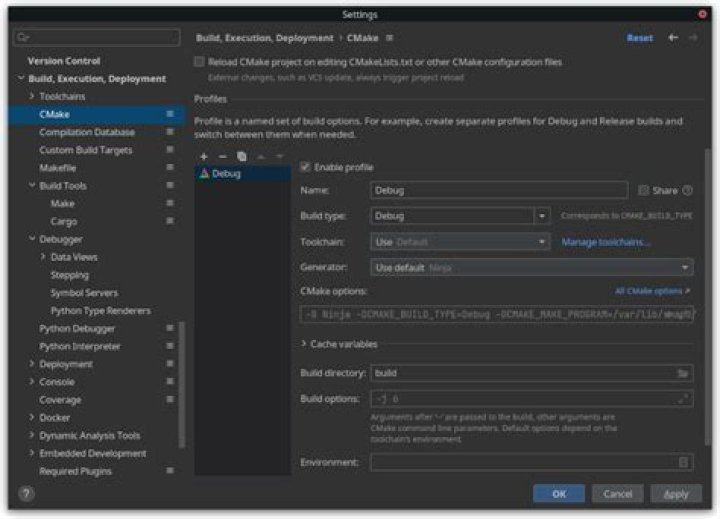Viewport: 720px width, 519px height.
Task: Click project icon on Python Interpreter row
Action: click(170, 346)
